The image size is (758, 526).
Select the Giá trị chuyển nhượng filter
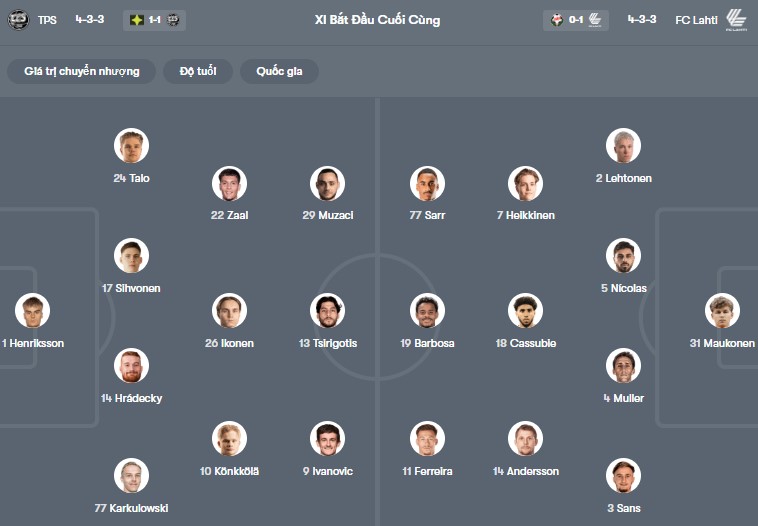[x=82, y=72]
